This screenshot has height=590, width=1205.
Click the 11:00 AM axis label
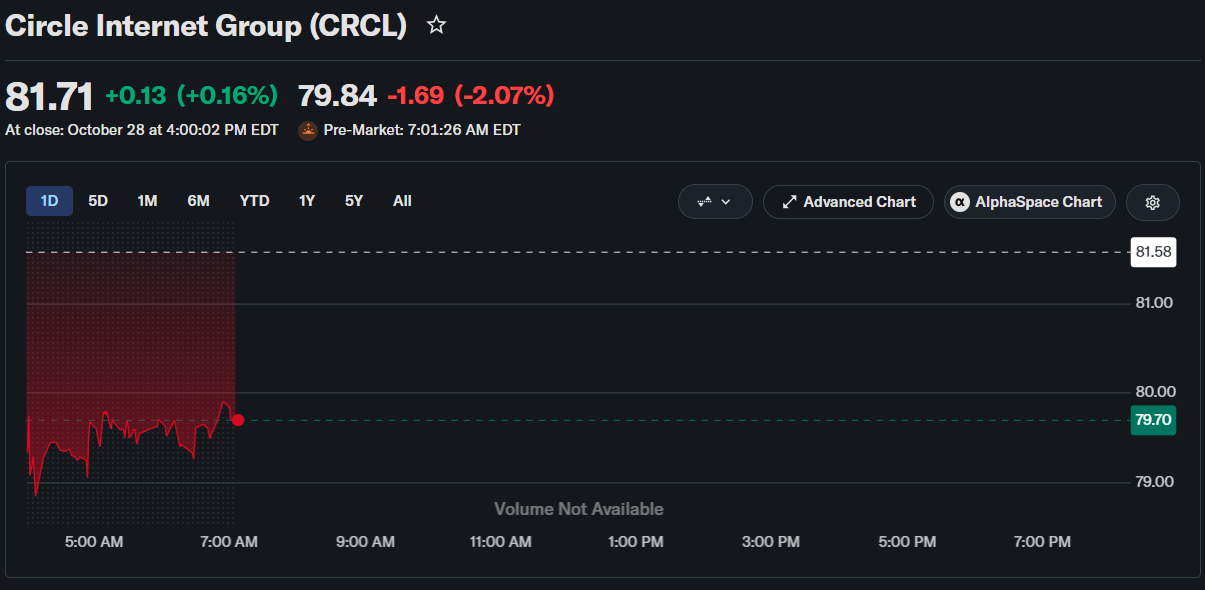coord(500,542)
